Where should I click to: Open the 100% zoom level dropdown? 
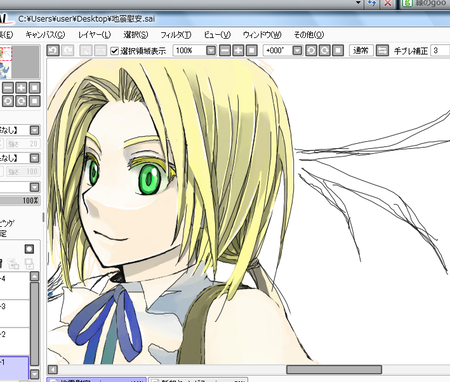tap(211, 50)
